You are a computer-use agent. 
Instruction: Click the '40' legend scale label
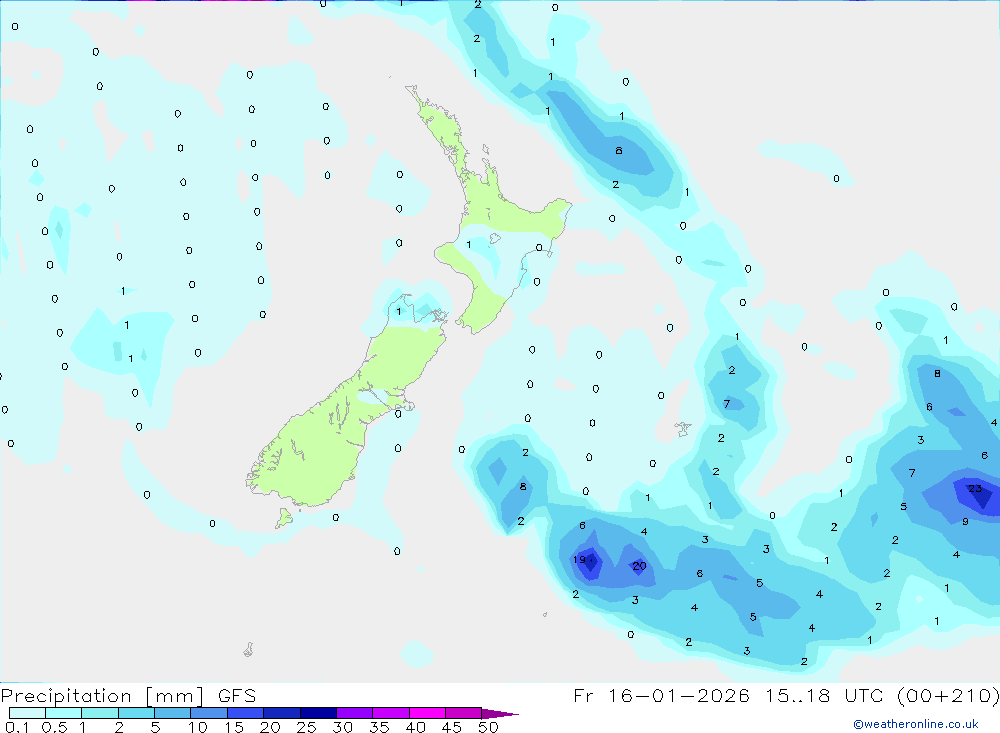tap(416, 727)
